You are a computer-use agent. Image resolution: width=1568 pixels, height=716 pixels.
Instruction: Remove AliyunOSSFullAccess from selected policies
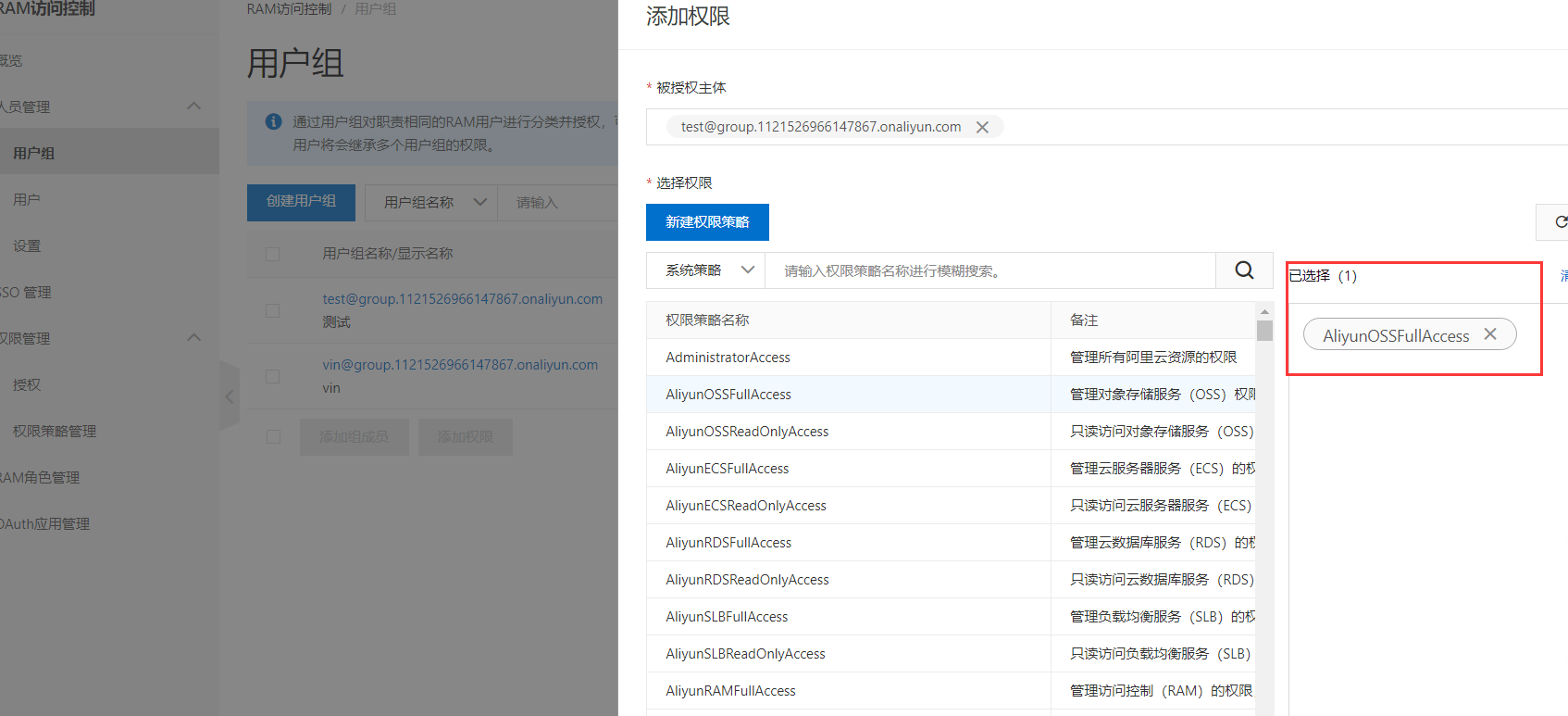click(x=1490, y=334)
